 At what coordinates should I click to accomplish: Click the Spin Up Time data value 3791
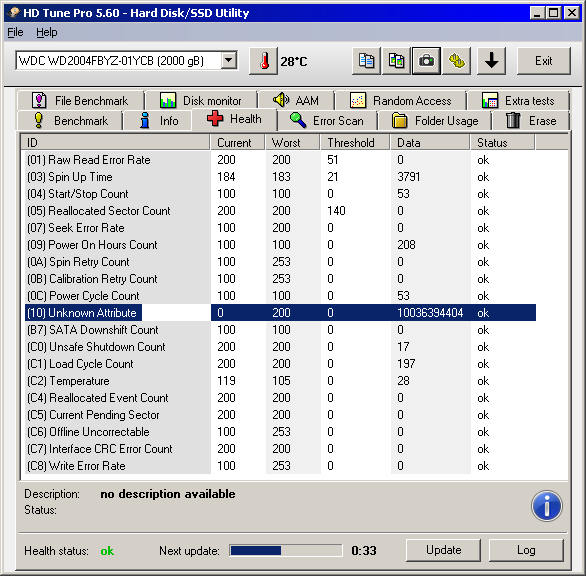409,177
